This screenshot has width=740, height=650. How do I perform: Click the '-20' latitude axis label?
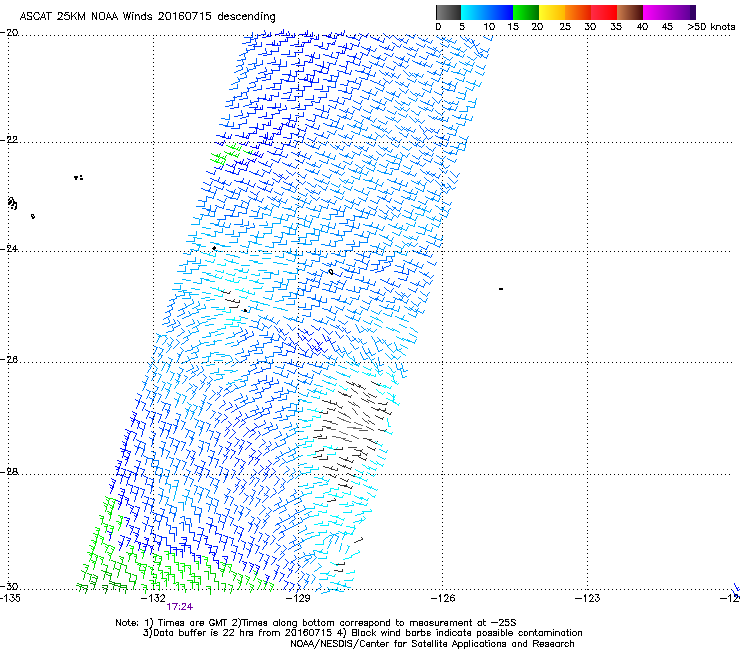point(9,33)
